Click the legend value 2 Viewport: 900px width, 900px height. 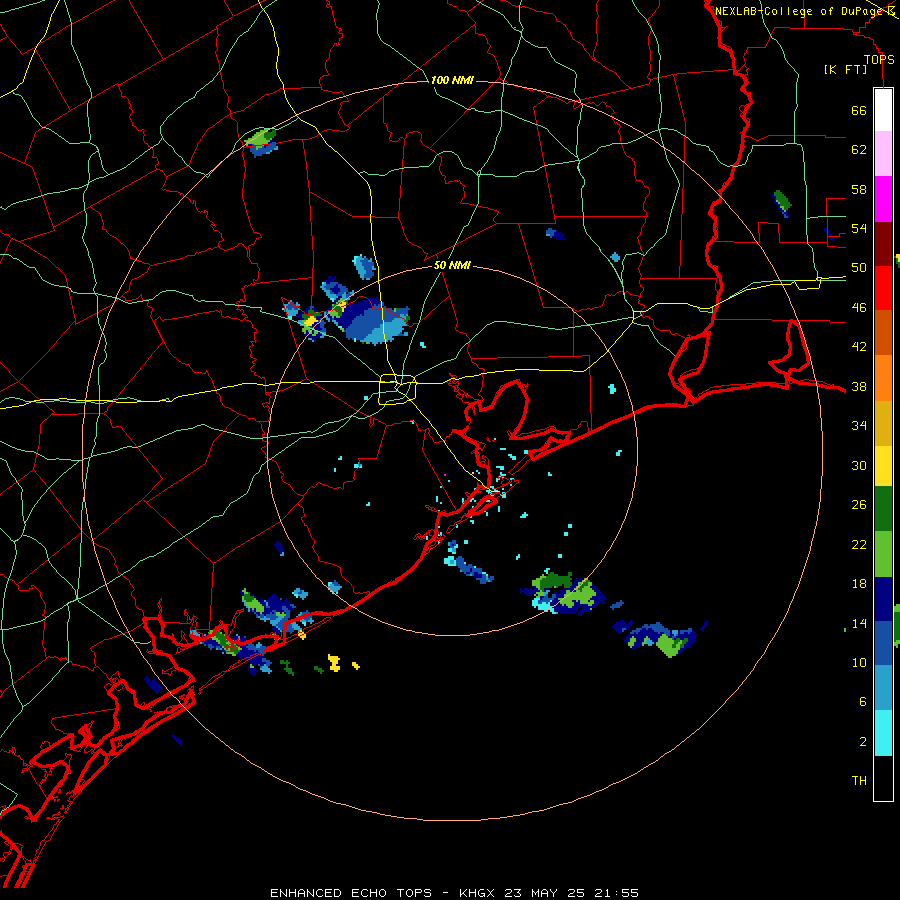pos(862,741)
